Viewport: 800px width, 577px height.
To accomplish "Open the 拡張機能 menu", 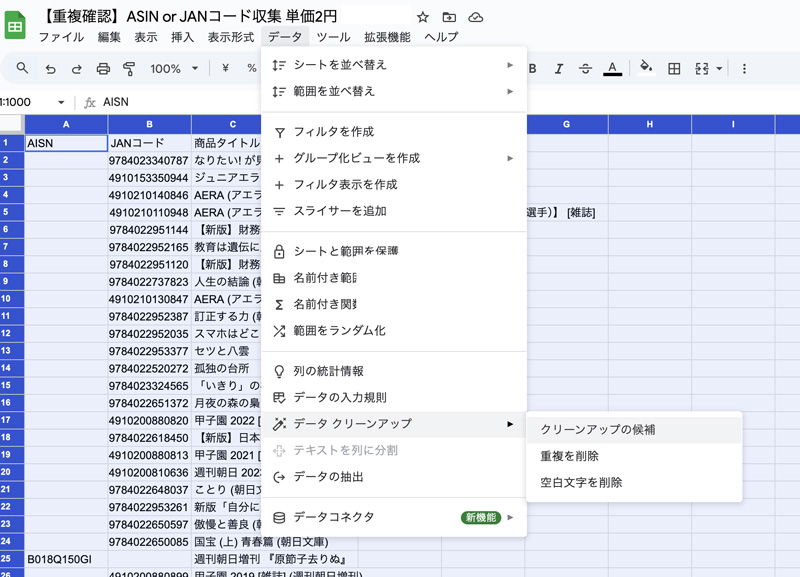I will click(x=386, y=37).
